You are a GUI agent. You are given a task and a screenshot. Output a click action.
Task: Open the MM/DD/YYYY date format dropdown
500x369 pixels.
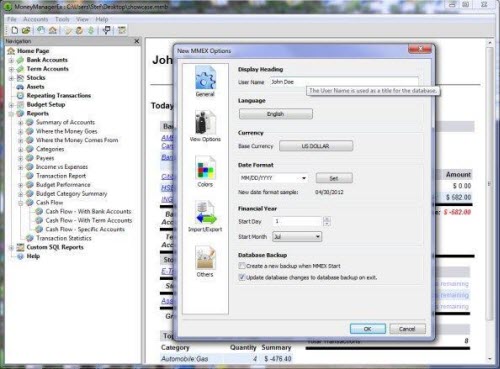pos(273,178)
